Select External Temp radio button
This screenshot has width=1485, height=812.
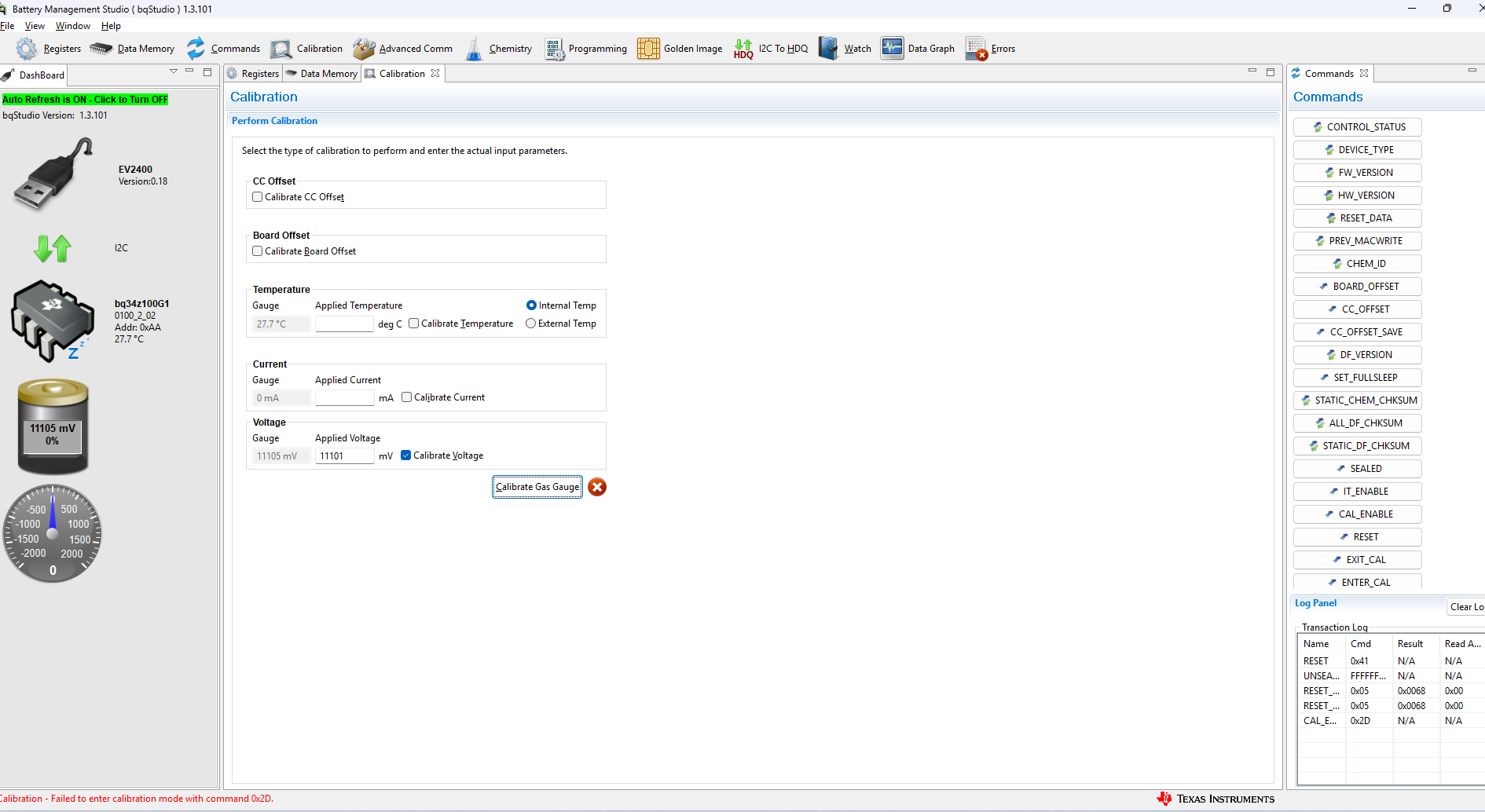coord(530,324)
